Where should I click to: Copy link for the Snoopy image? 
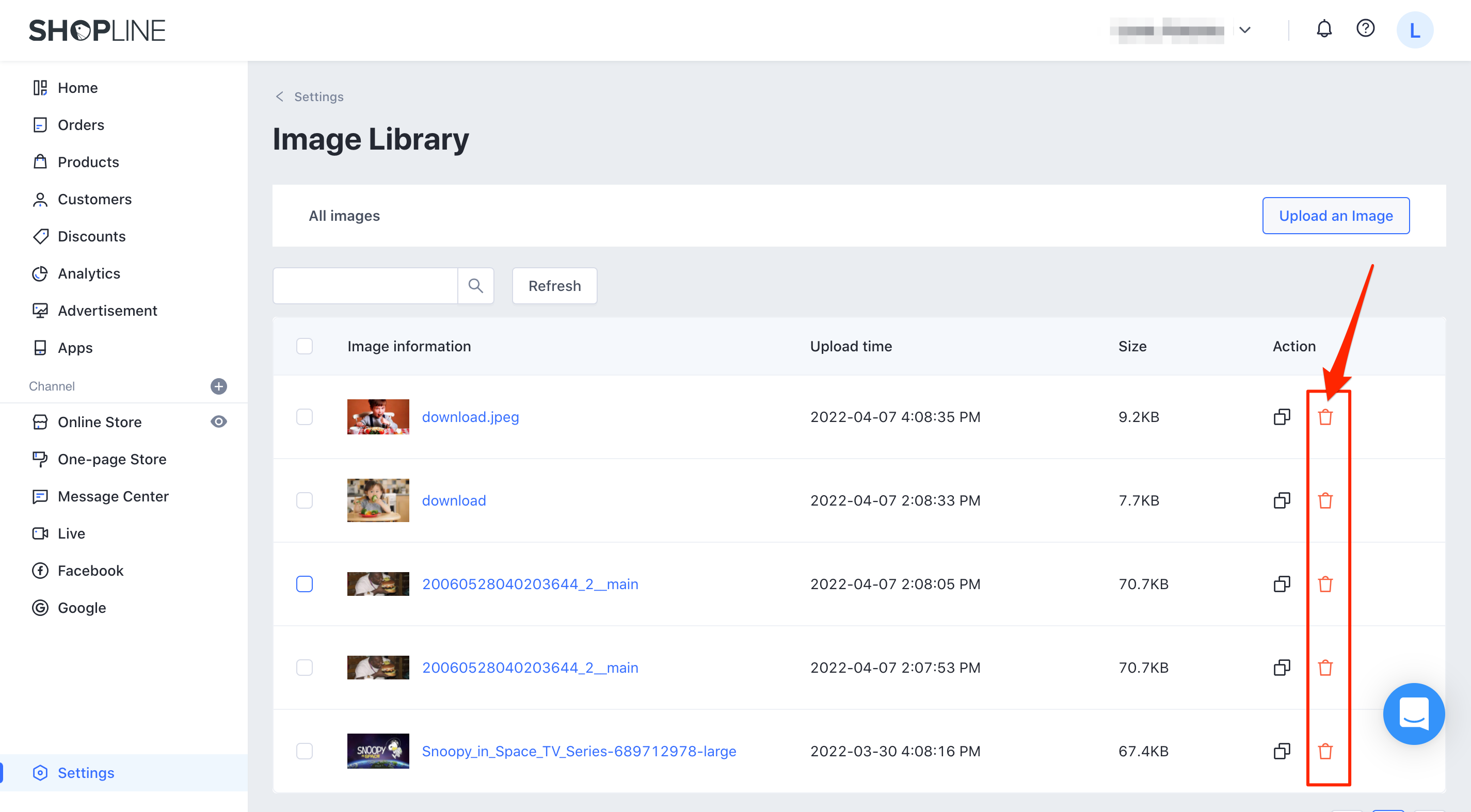pyautogui.click(x=1282, y=751)
